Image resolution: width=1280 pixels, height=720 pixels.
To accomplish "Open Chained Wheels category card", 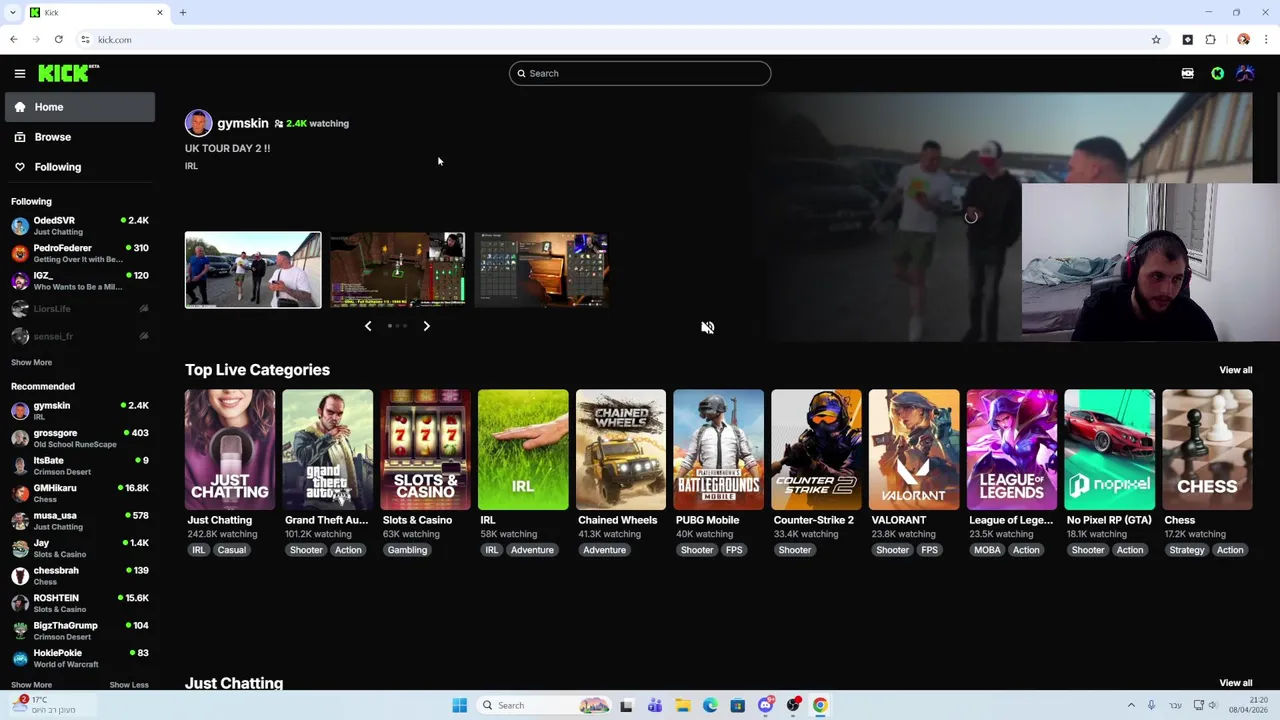I will click(620, 450).
